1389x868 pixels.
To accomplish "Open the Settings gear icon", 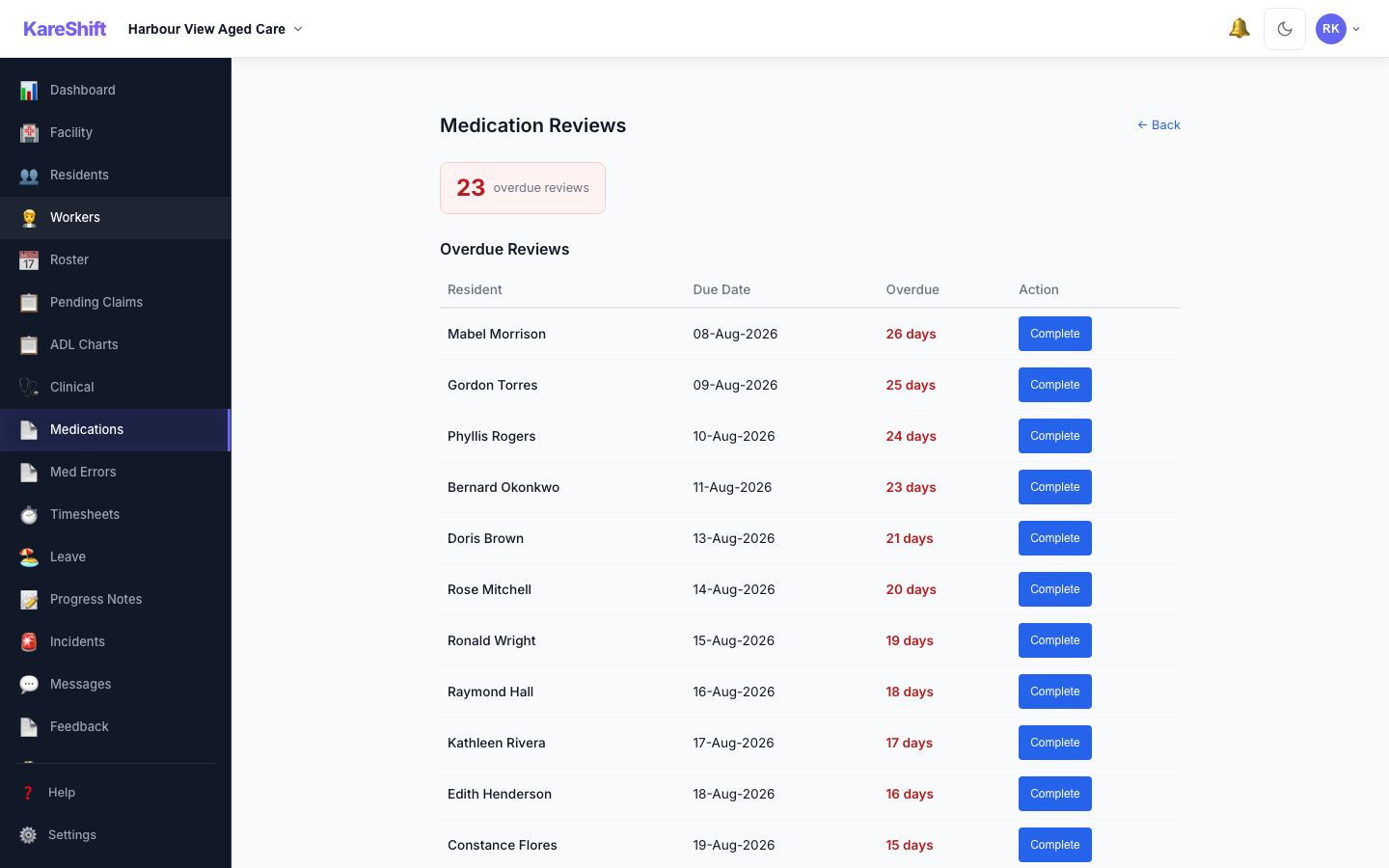I will click(x=28, y=835).
